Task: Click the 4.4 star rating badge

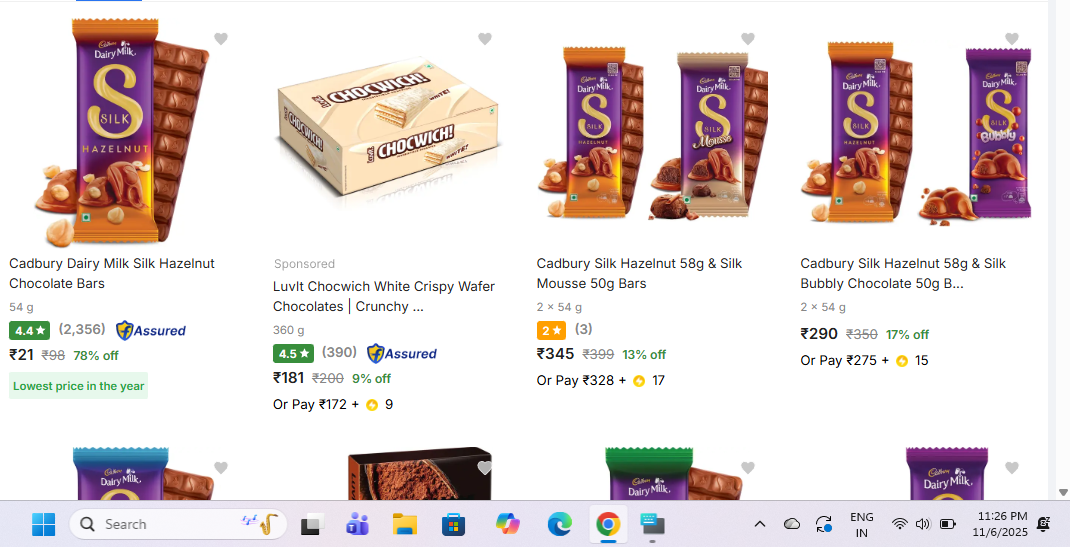Action: click(x=29, y=330)
